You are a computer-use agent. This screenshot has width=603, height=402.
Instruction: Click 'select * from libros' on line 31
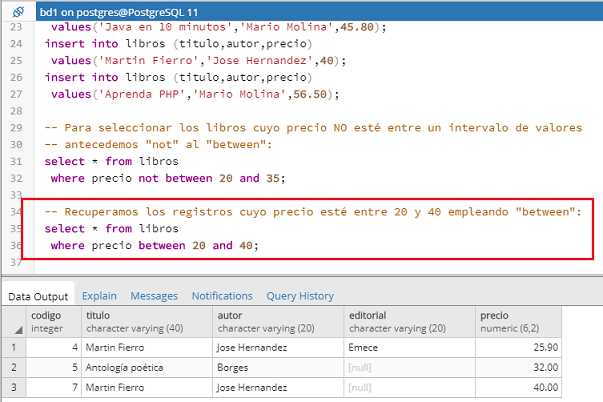tap(112, 161)
